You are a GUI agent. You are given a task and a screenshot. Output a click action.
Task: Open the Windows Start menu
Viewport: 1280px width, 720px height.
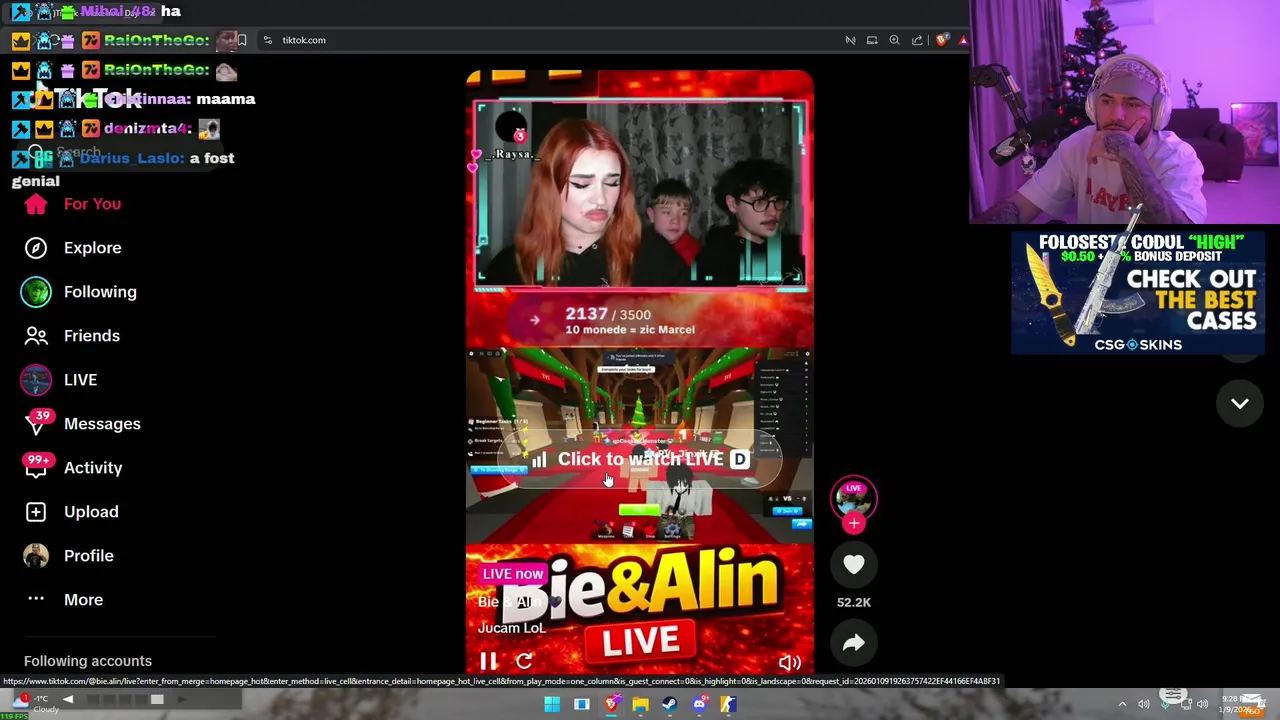[552, 704]
